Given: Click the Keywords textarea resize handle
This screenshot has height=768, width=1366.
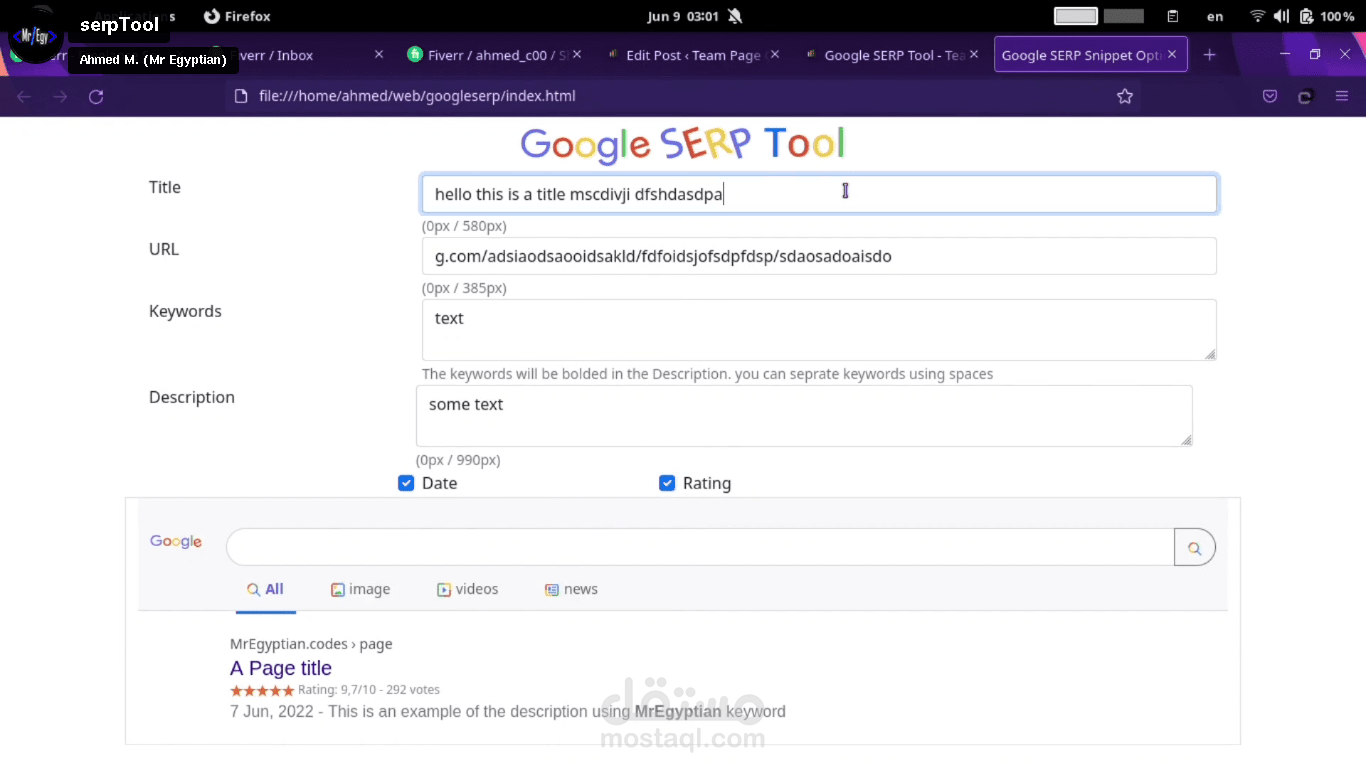Looking at the screenshot, I should (x=1210, y=354).
